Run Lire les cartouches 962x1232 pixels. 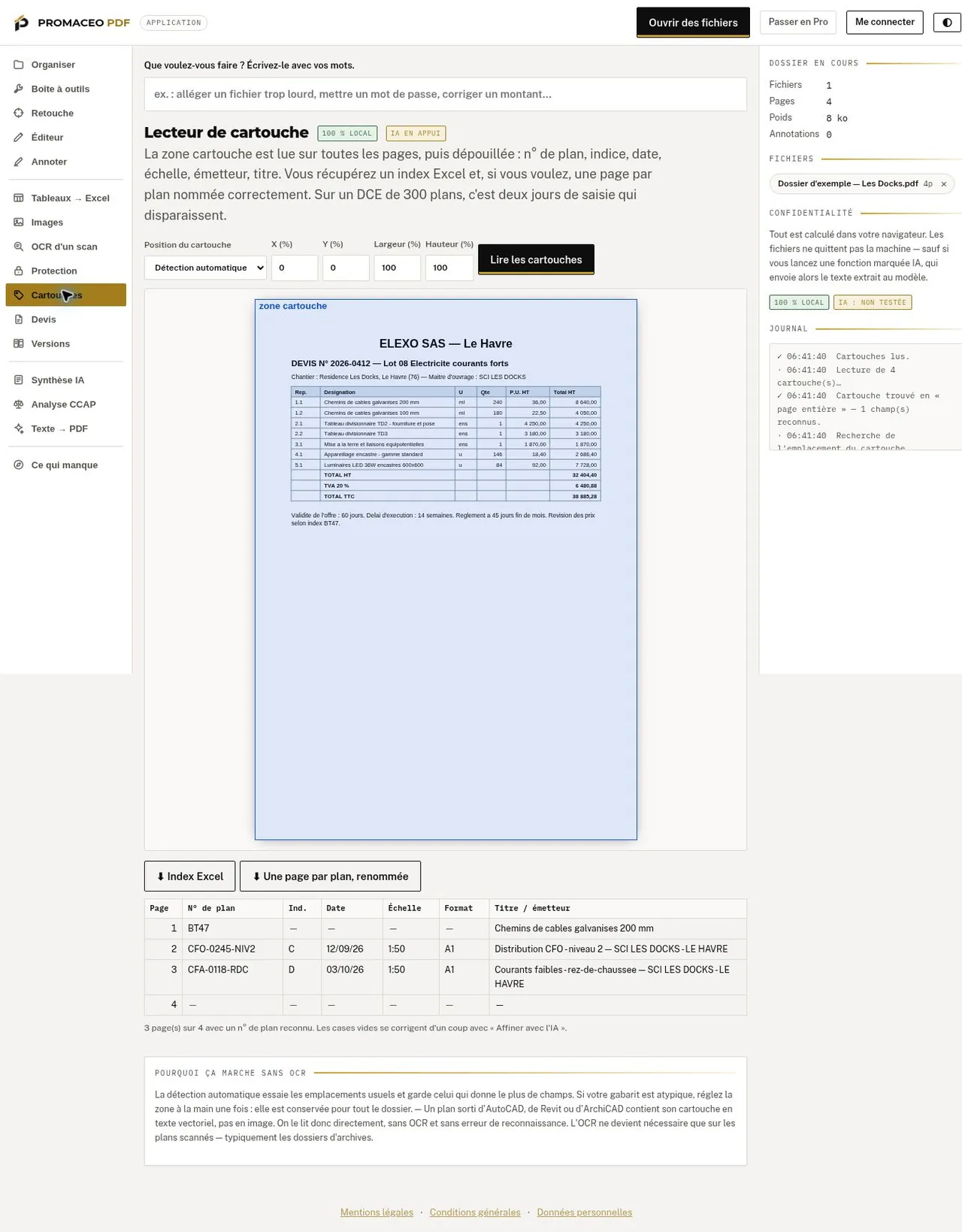pyautogui.click(x=536, y=259)
